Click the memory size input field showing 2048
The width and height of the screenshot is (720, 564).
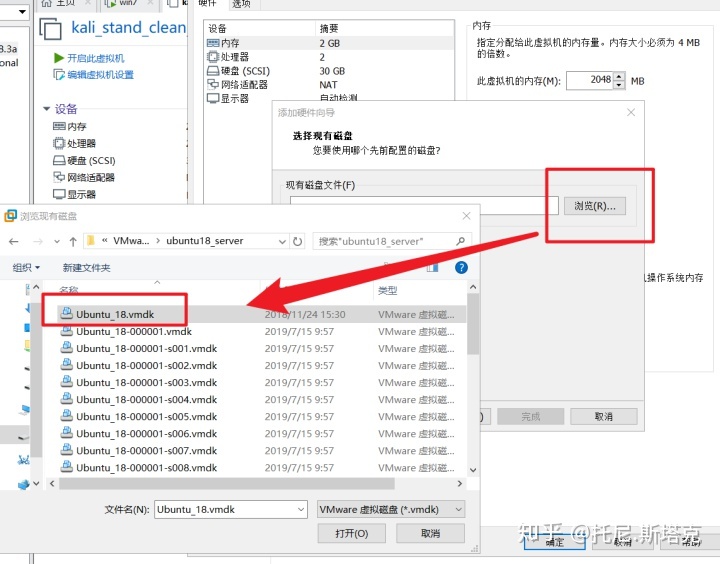pyautogui.click(x=590, y=80)
